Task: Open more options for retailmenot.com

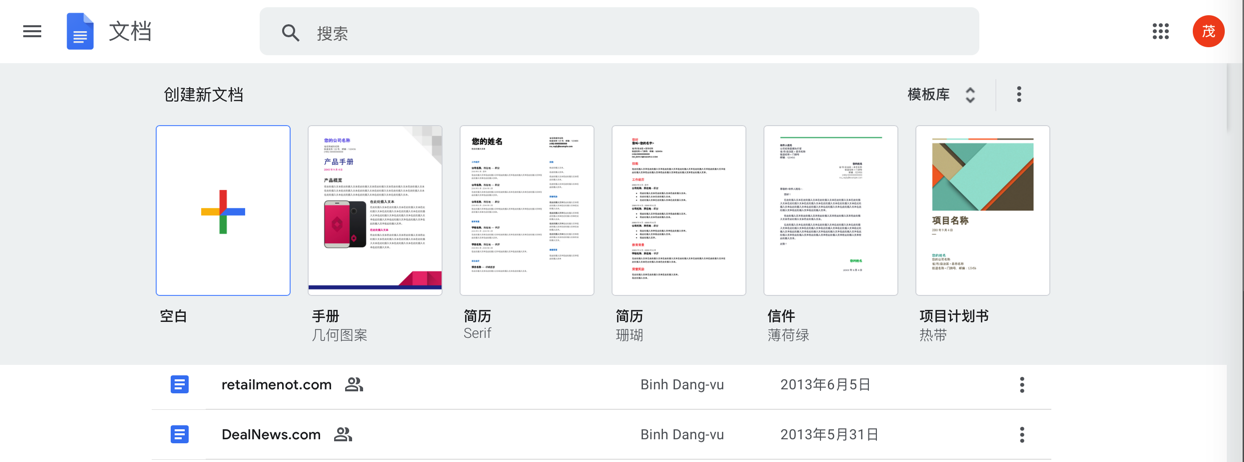Action: click(x=1022, y=385)
